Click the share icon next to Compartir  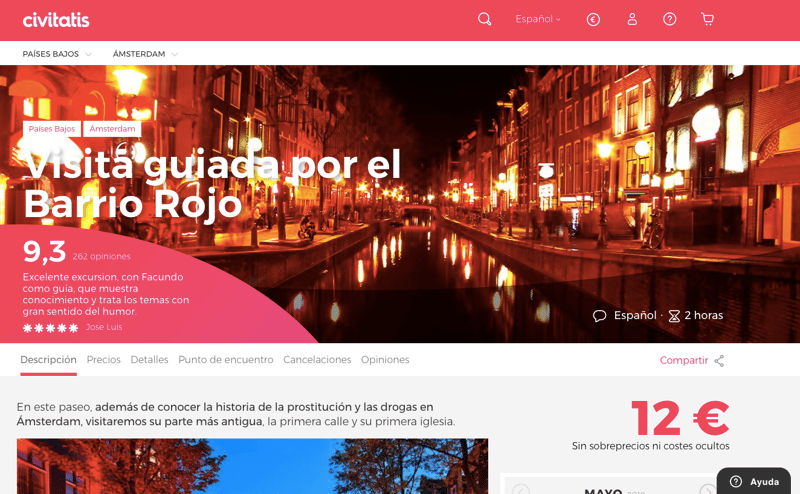(719, 361)
